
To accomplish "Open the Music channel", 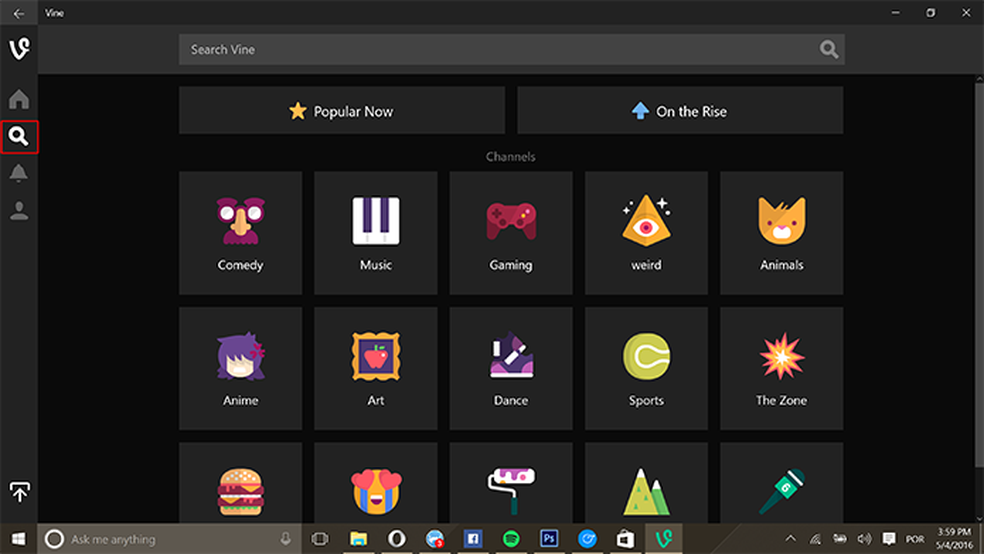I will coord(376,233).
